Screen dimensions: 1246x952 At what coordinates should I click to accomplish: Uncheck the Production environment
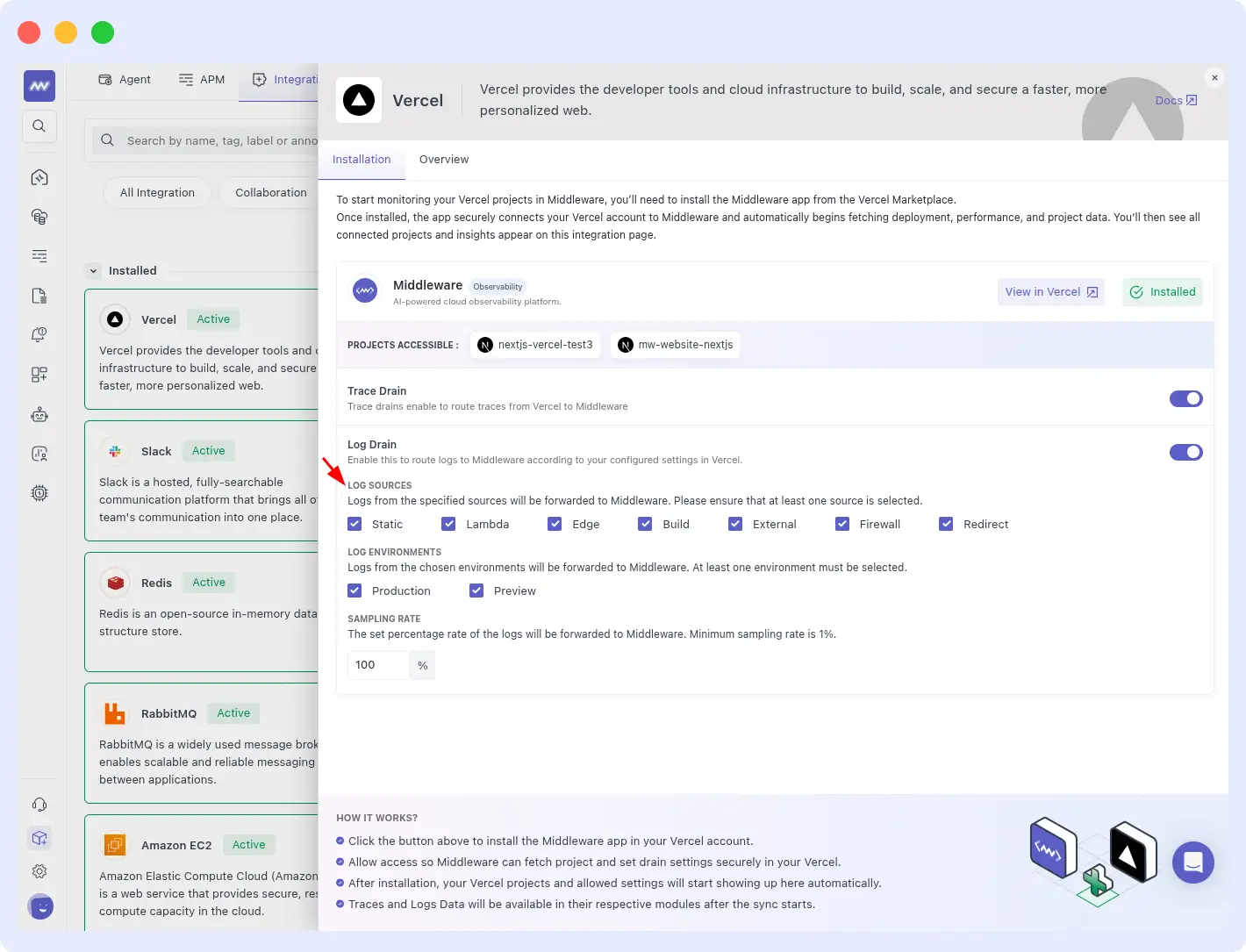click(x=354, y=591)
